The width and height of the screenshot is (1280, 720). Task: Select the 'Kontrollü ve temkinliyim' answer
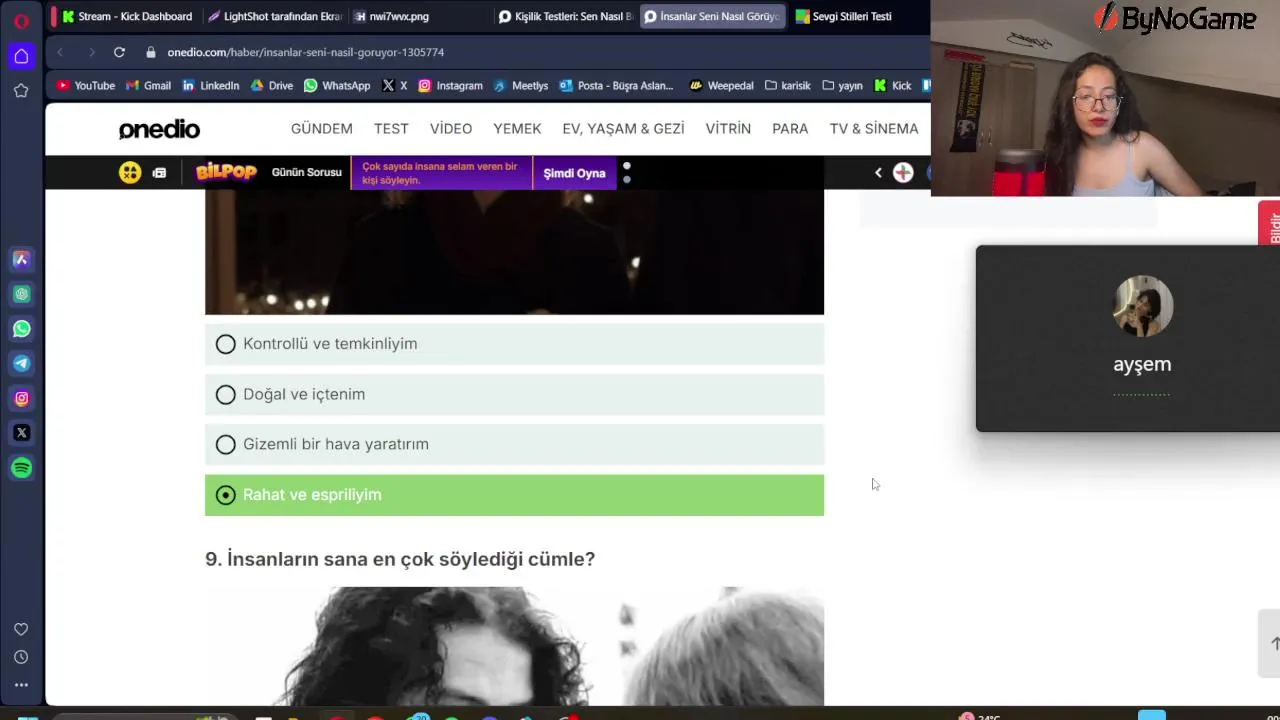coord(514,344)
